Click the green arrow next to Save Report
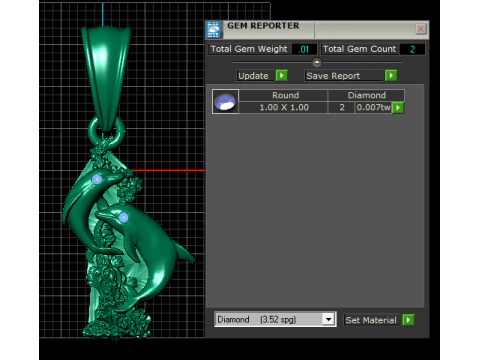 [x=391, y=76]
